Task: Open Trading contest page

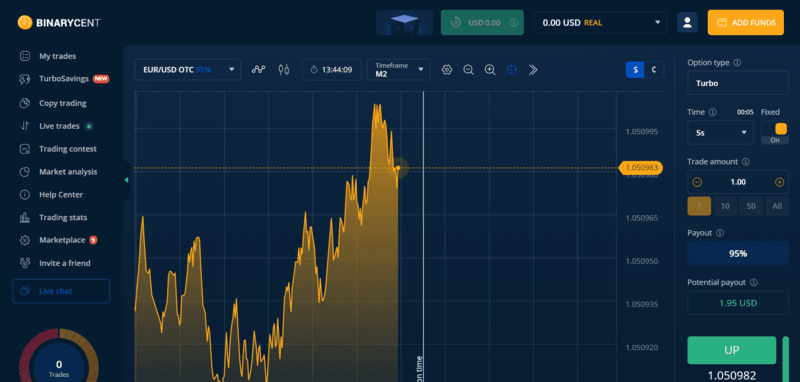Action: 67,149
